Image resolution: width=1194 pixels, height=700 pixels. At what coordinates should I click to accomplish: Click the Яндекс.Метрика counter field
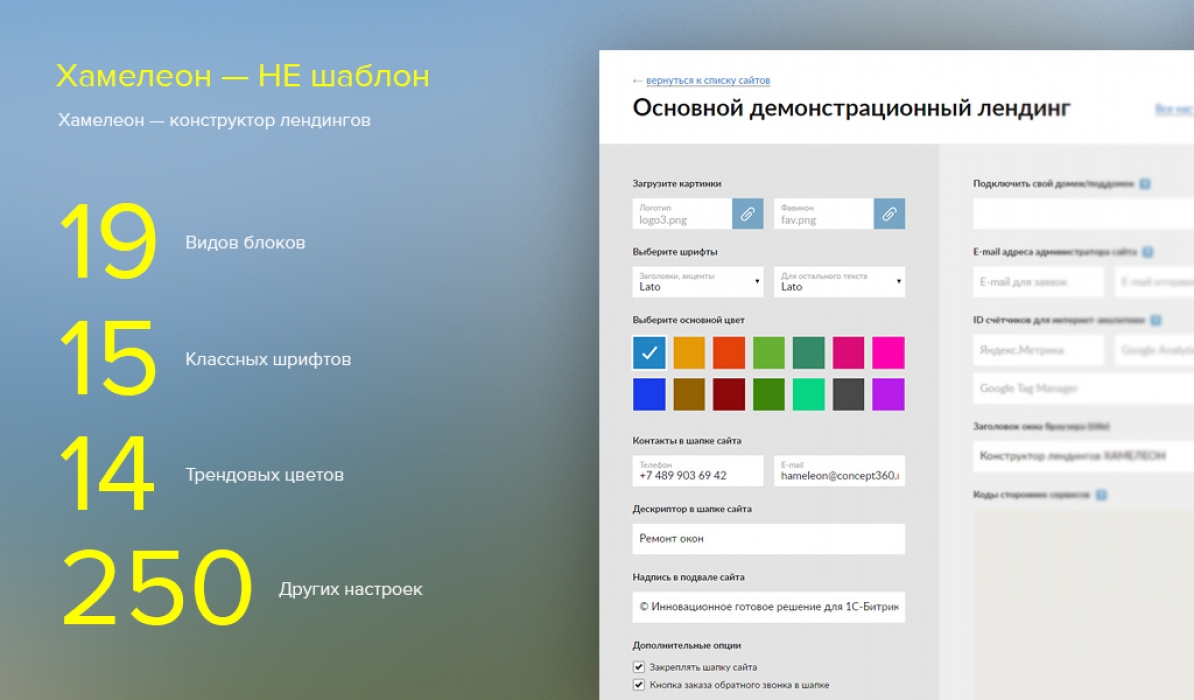click(x=1038, y=350)
